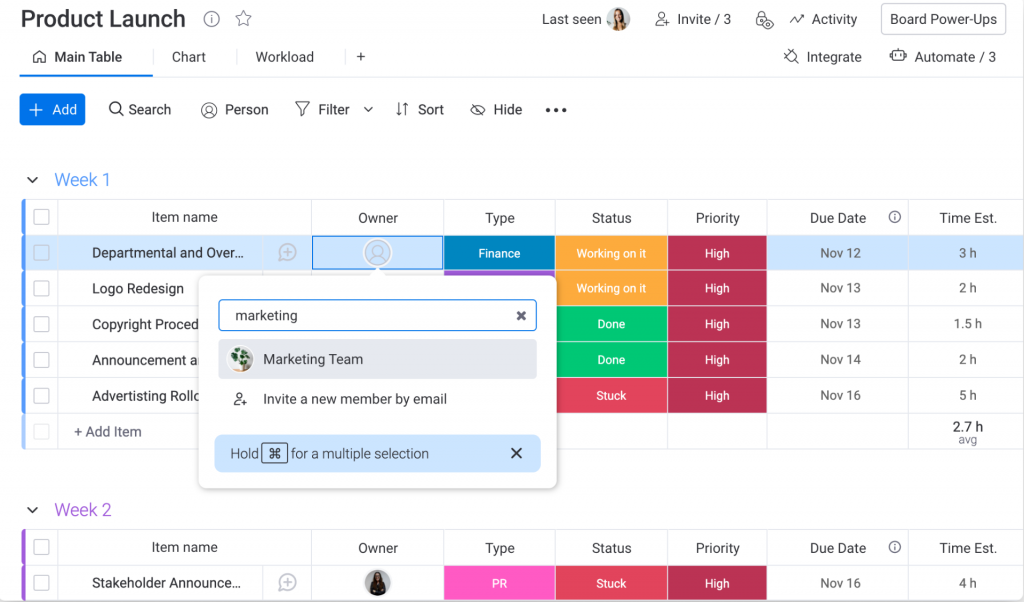Select the Logo Redesign row checkbox
Image resolution: width=1024 pixels, height=602 pixels.
[x=41, y=288]
